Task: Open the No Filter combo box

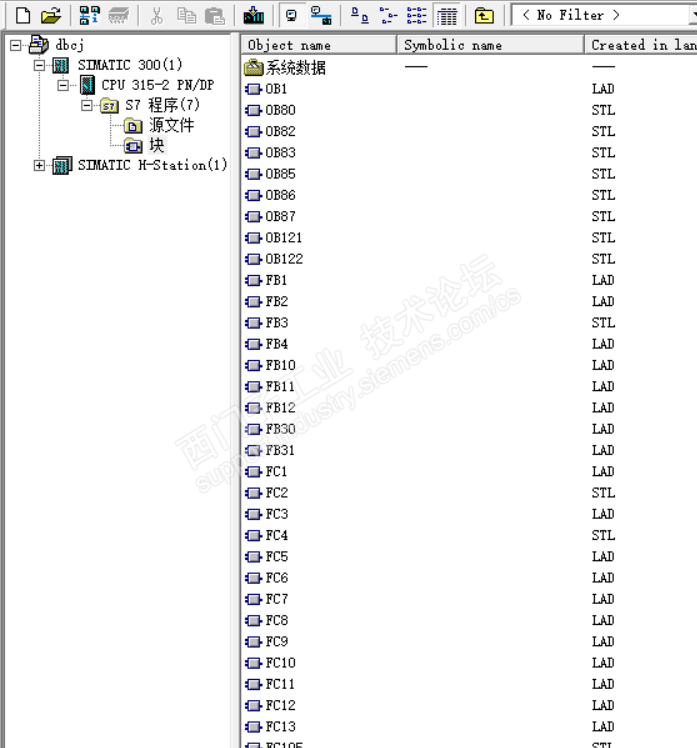Action: (603, 15)
